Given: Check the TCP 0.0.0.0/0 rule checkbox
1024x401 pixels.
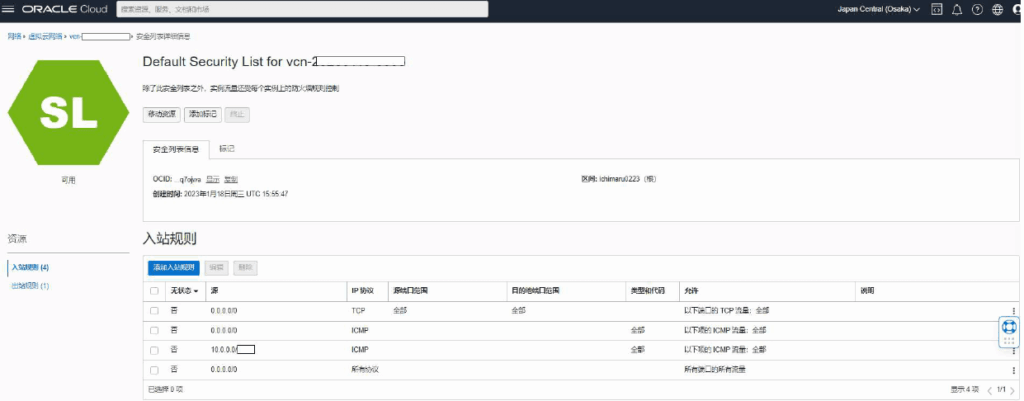Looking at the screenshot, I should tap(154, 311).
